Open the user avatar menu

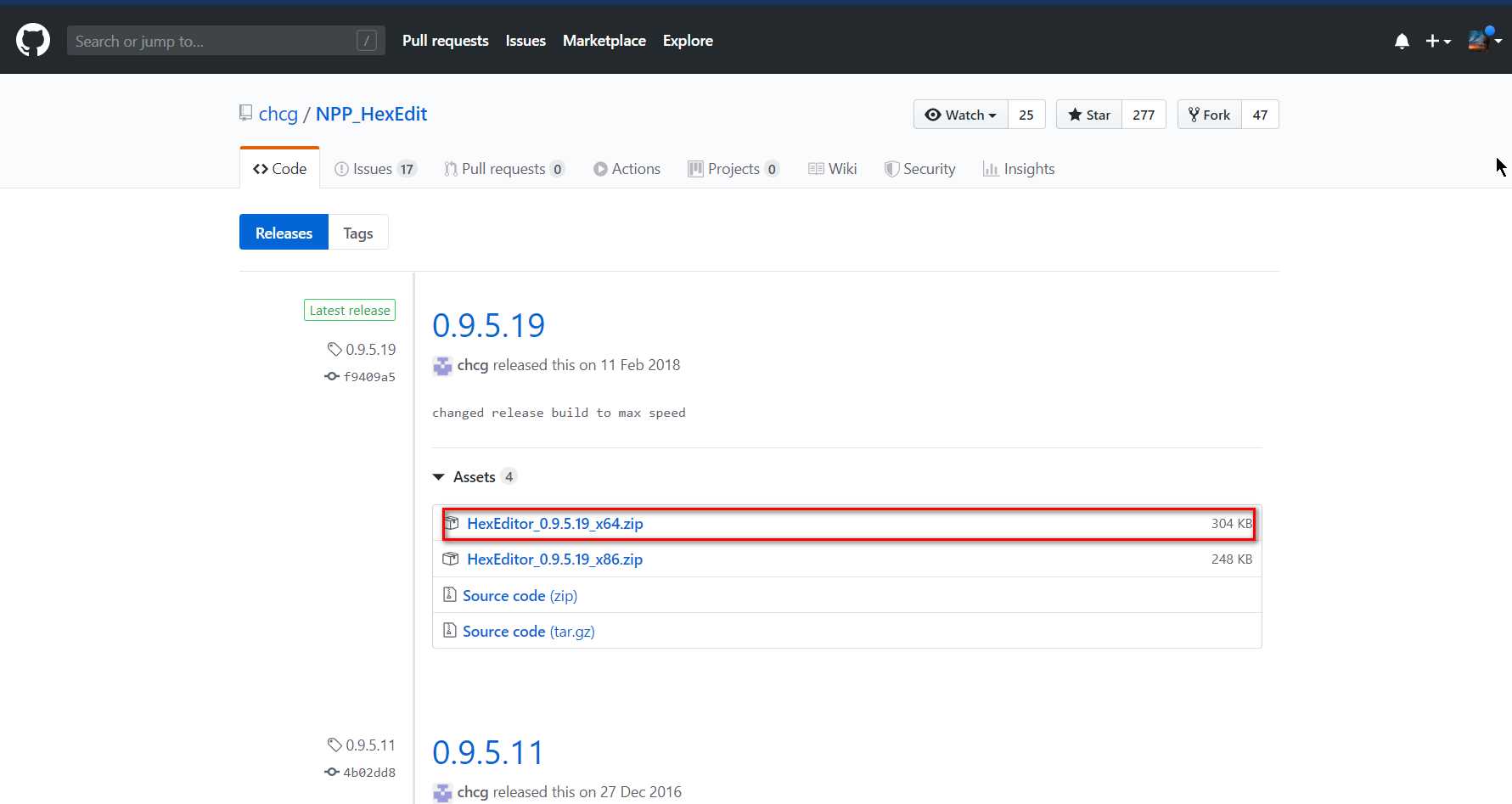pyautogui.click(x=1484, y=40)
